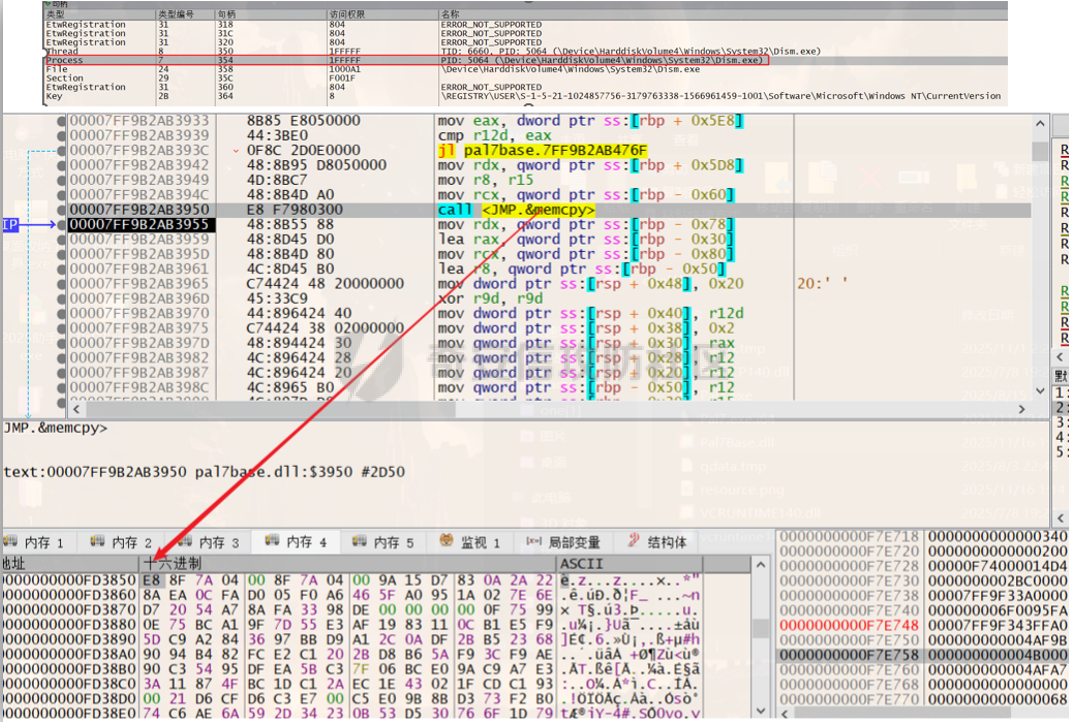
Task: Click the jump arrow icon beside the jl instruction
Action: coord(236,151)
